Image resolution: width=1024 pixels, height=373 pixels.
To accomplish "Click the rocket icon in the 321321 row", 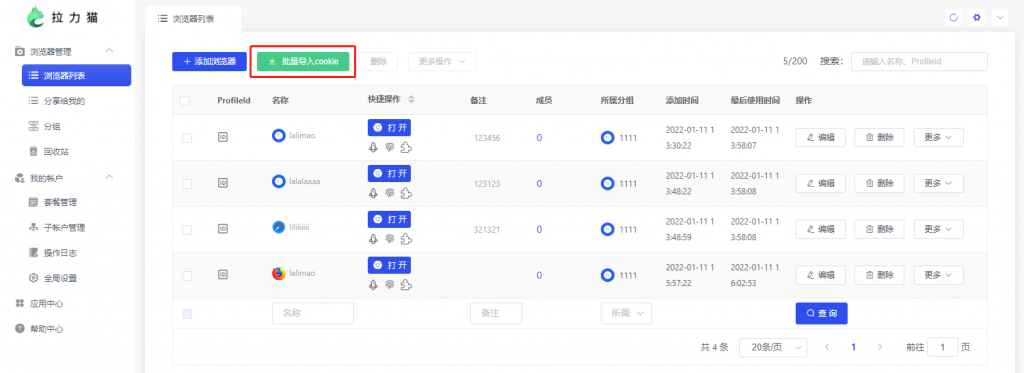I will click(x=374, y=238).
